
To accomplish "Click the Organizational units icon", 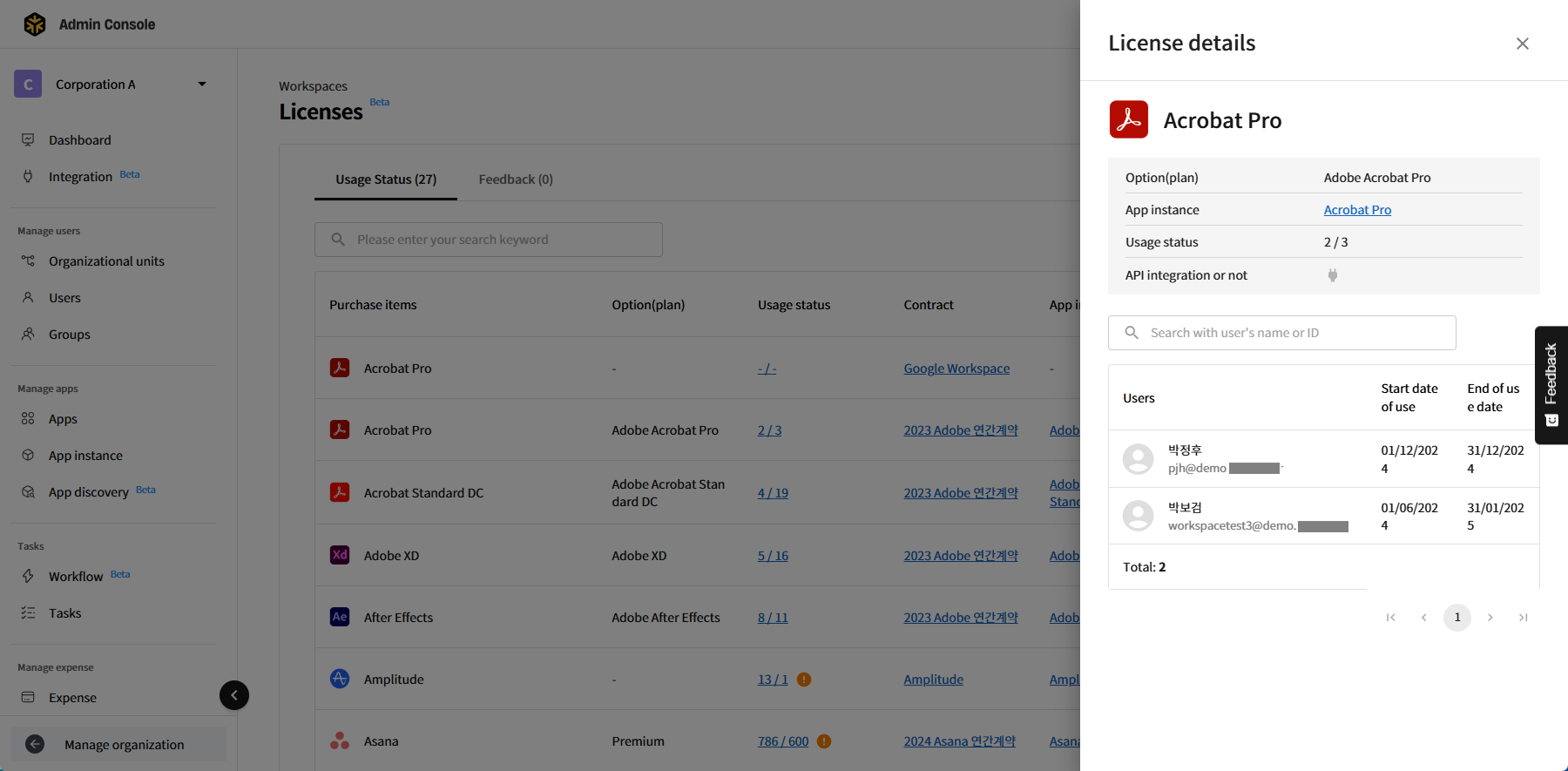I will [28, 260].
